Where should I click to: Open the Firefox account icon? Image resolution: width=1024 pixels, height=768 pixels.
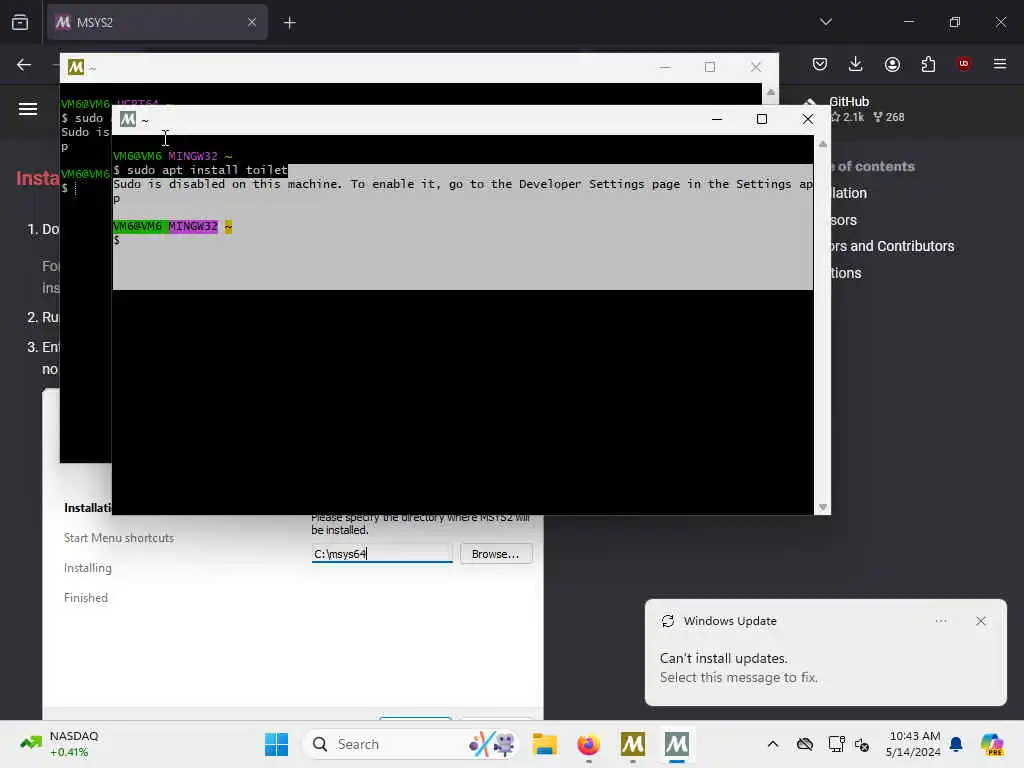[892, 64]
